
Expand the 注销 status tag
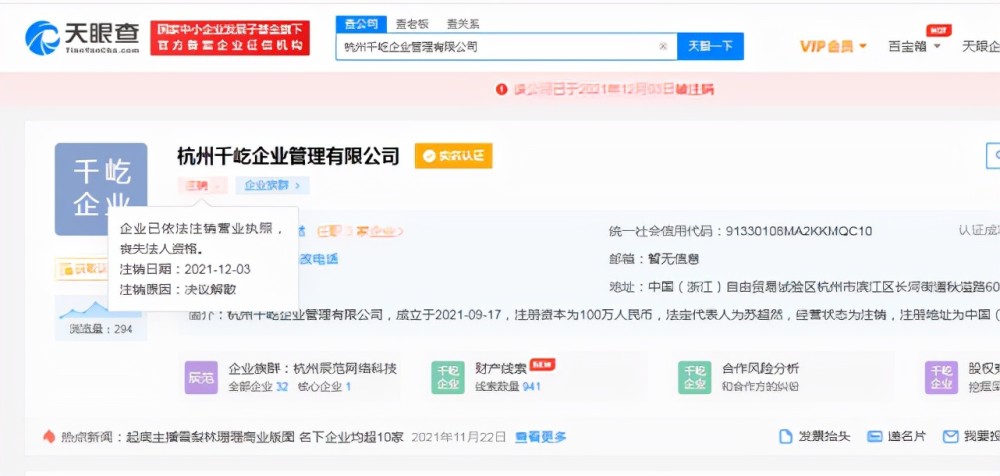(202, 186)
